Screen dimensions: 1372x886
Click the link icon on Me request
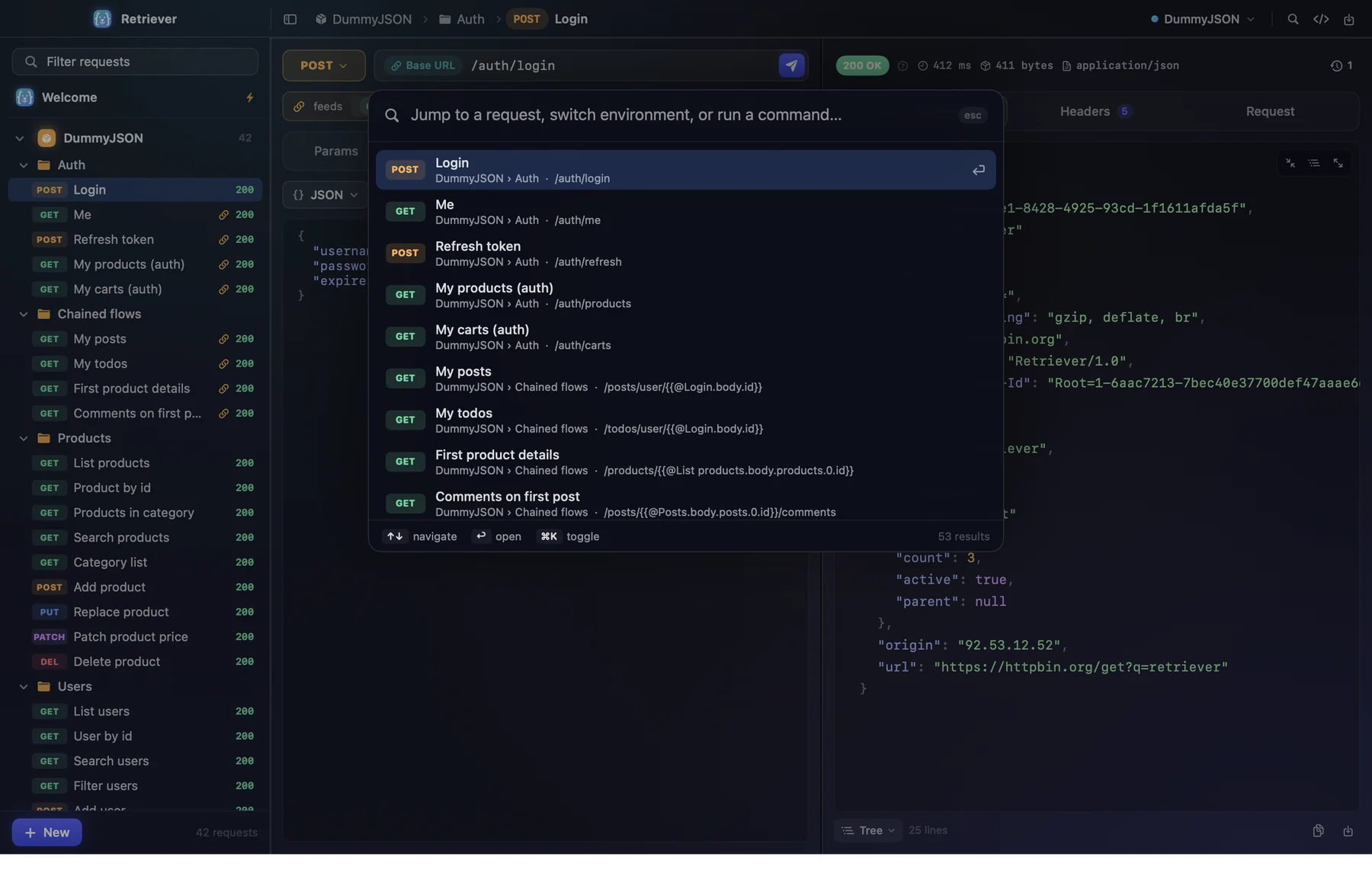coord(223,215)
